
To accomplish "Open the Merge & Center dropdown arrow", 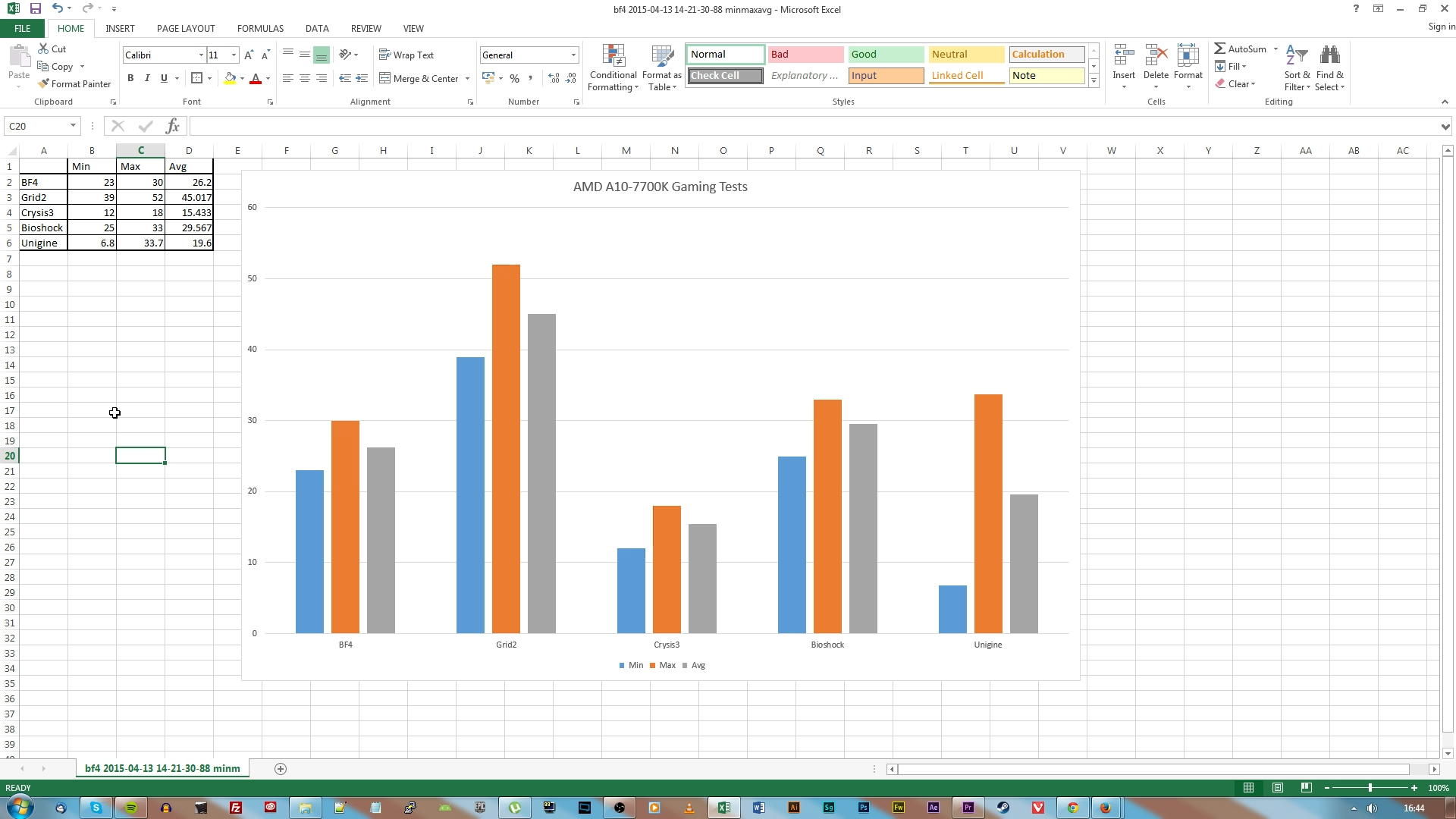I will pos(467,79).
